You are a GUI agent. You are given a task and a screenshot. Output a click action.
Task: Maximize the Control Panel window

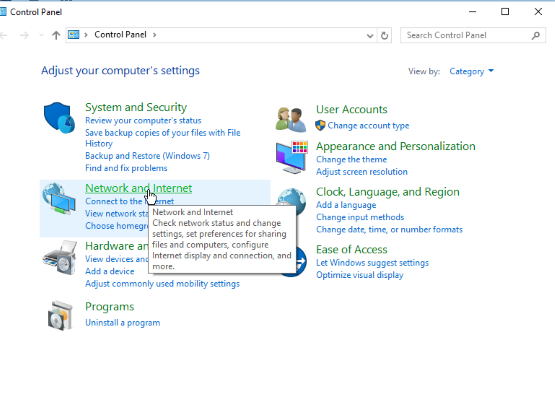coord(505,12)
